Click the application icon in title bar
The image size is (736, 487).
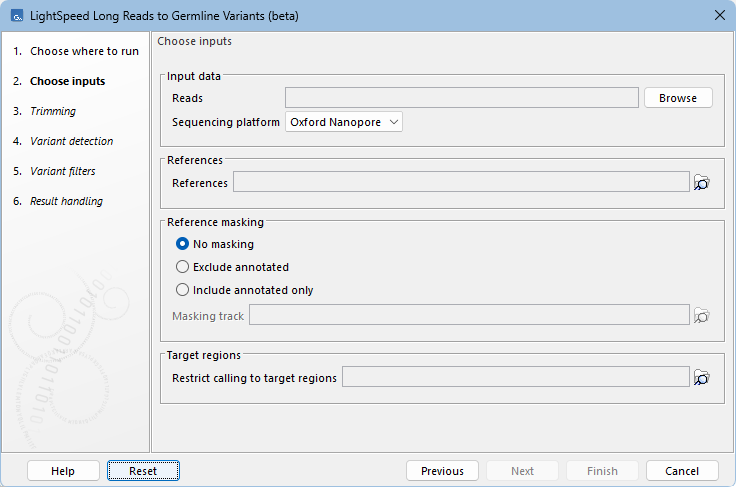tap(17, 16)
